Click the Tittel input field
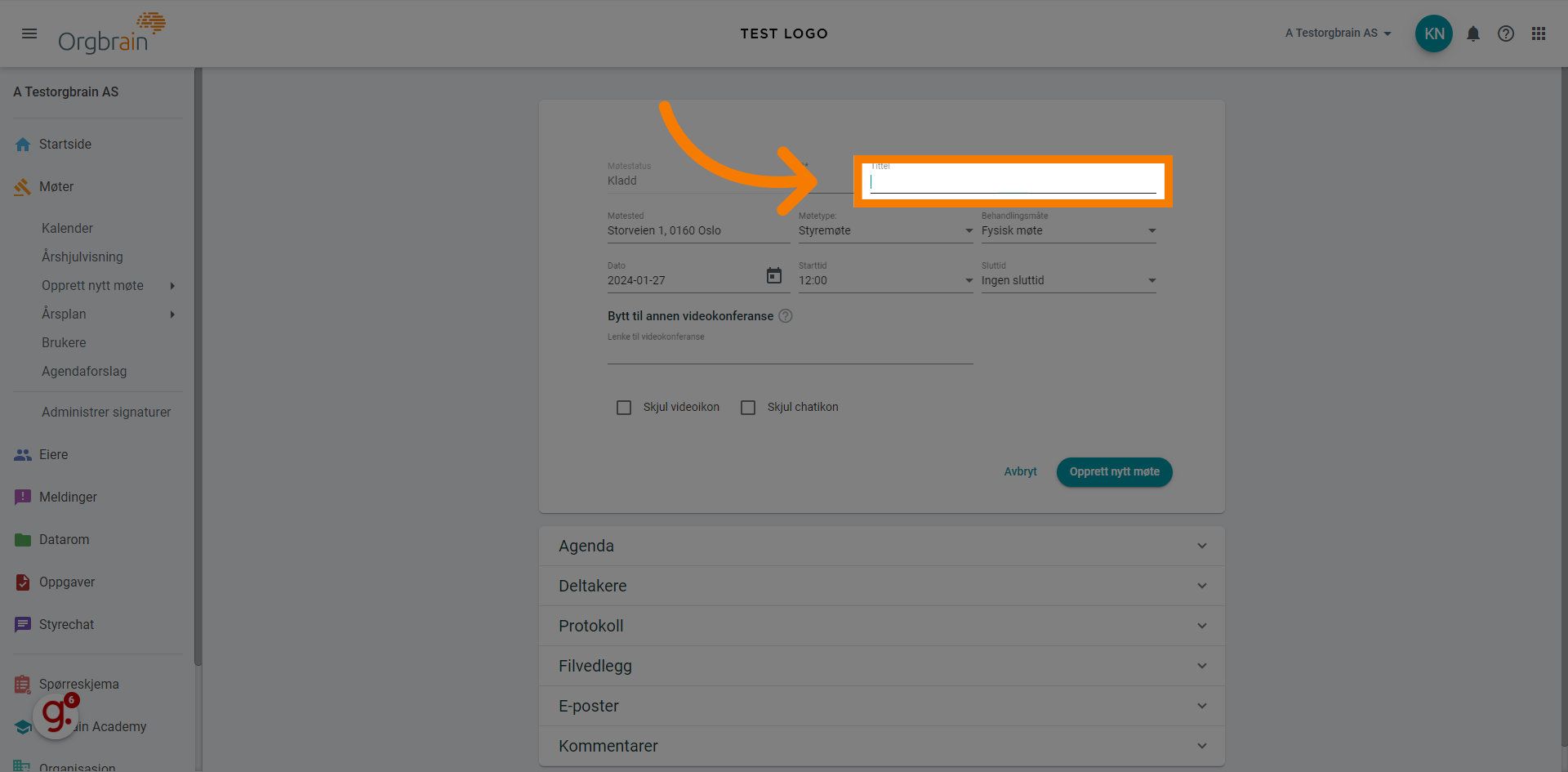This screenshot has width=1568, height=772. [1013, 182]
